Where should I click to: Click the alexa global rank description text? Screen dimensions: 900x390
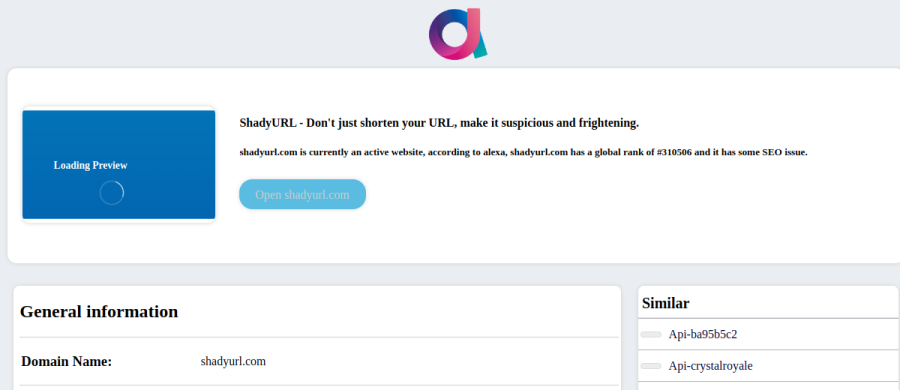click(x=523, y=153)
